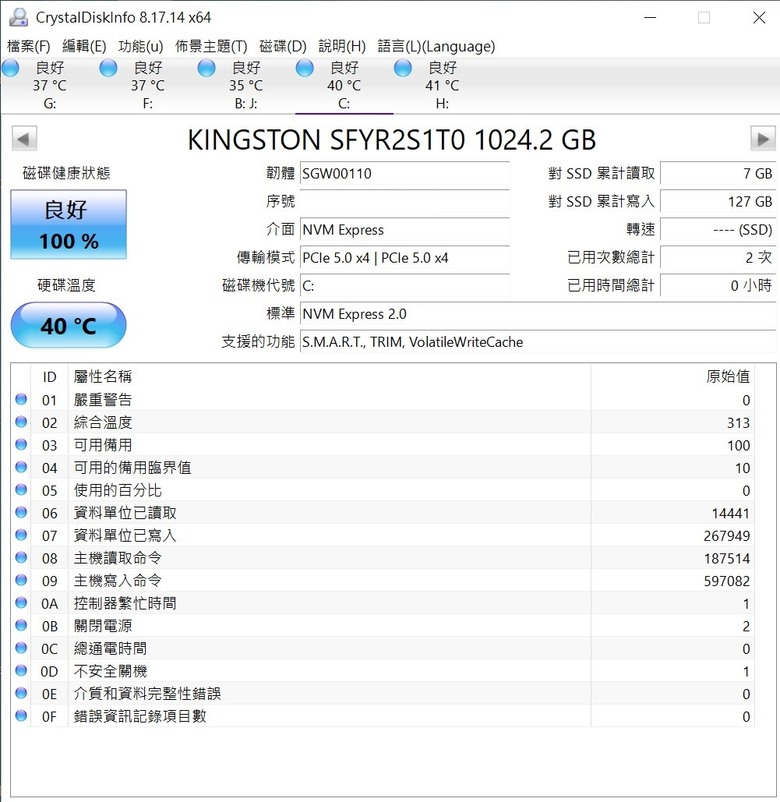Open the 功能(u) menu
The height and width of the screenshot is (802, 780).
(141, 47)
